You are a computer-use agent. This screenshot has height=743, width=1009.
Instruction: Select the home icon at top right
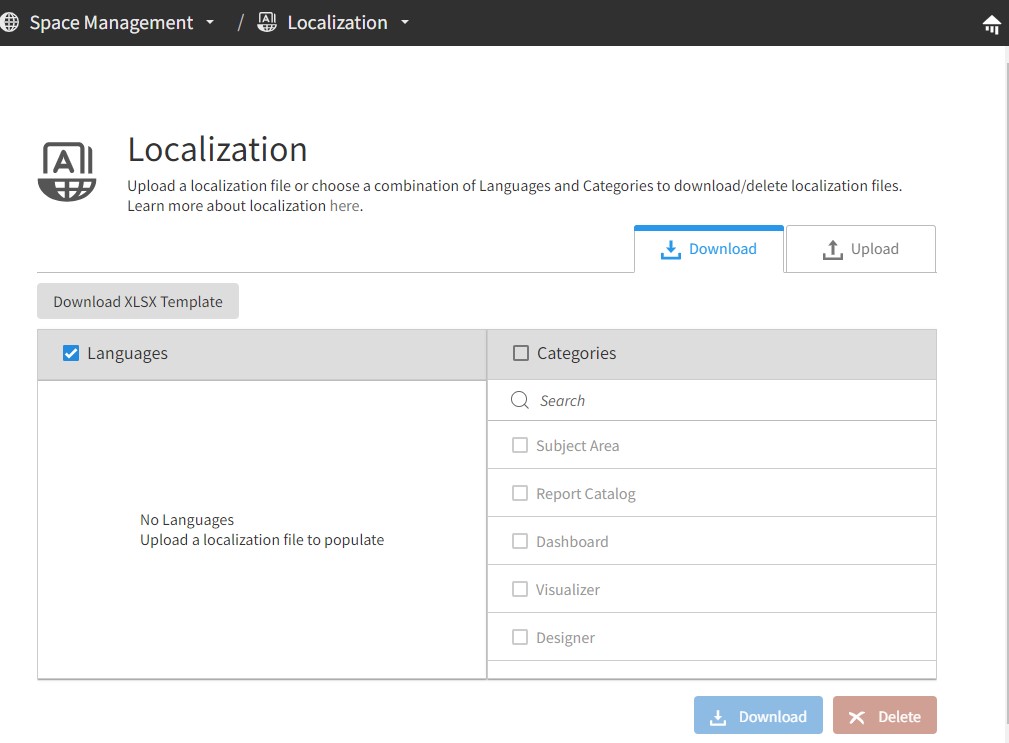[x=993, y=21]
